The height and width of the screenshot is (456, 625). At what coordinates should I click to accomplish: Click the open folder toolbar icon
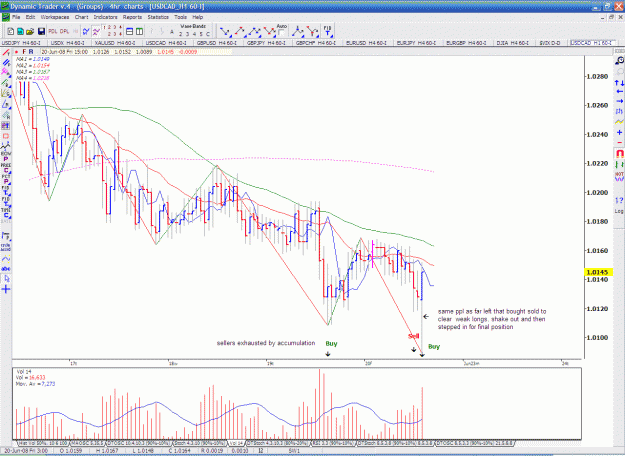pos(30,31)
